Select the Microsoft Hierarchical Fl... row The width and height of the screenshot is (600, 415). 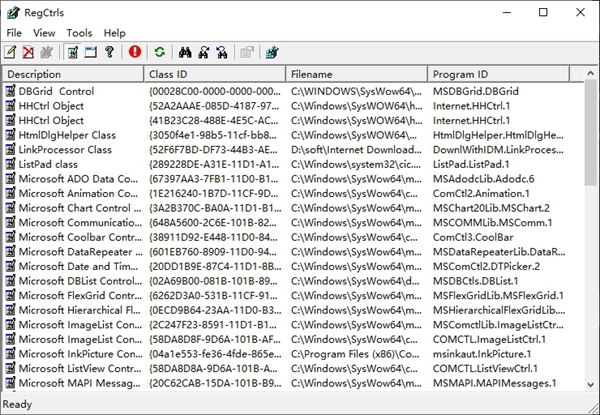(293, 310)
